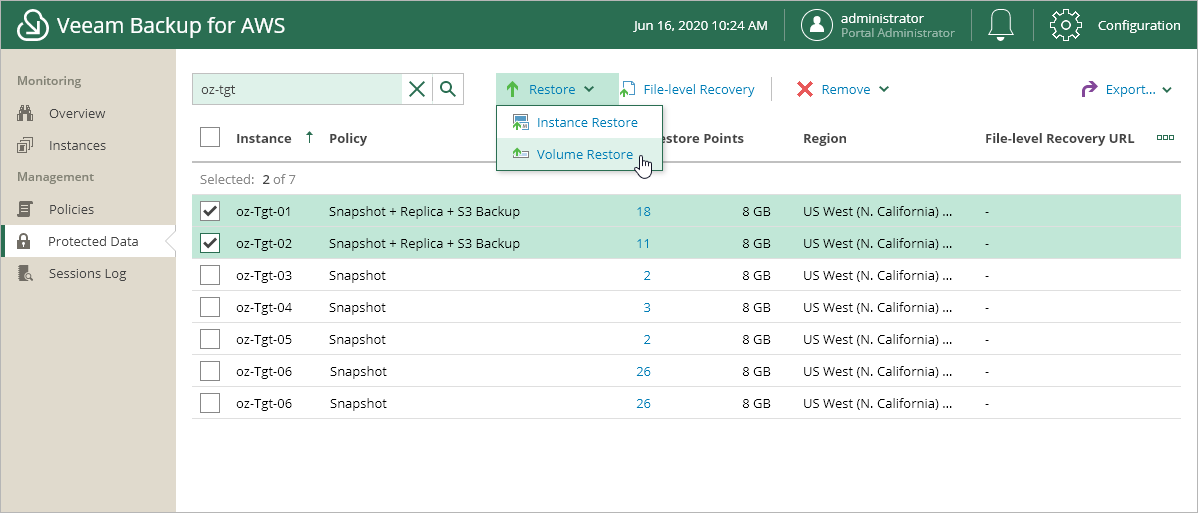This screenshot has height=513, width=1198.
Task: Click the administrator account name
Action: click(x=882, y=18)
